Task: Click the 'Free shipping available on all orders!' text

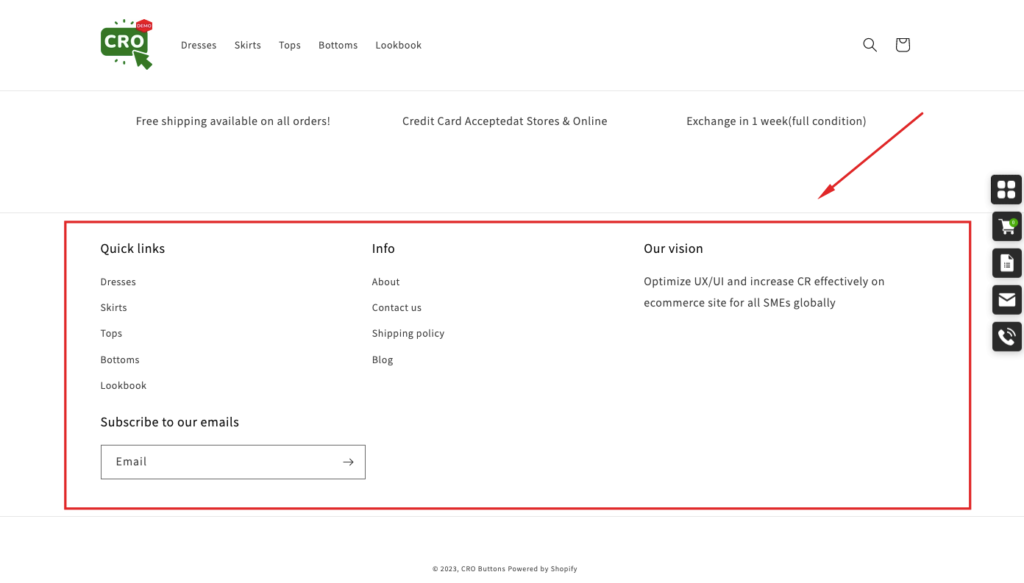Action: (233, 121)
